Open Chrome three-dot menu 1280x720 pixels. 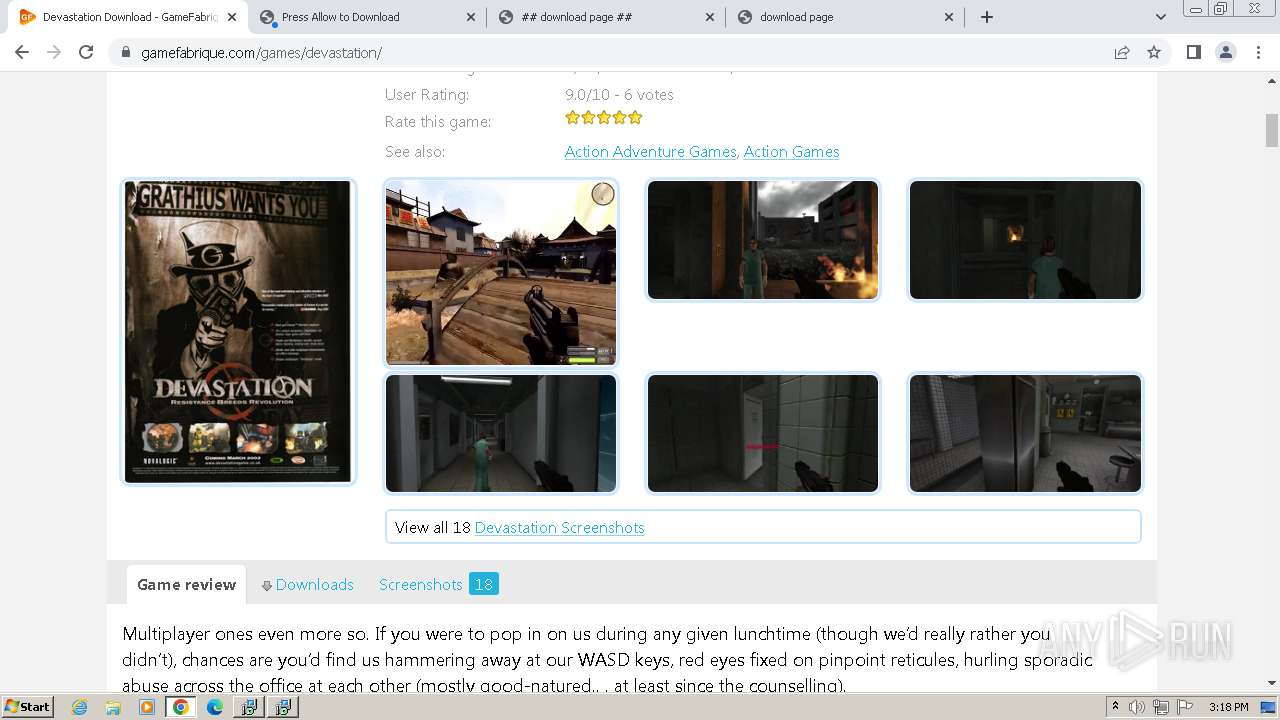pyautogui.click(x=1258, y=52)
